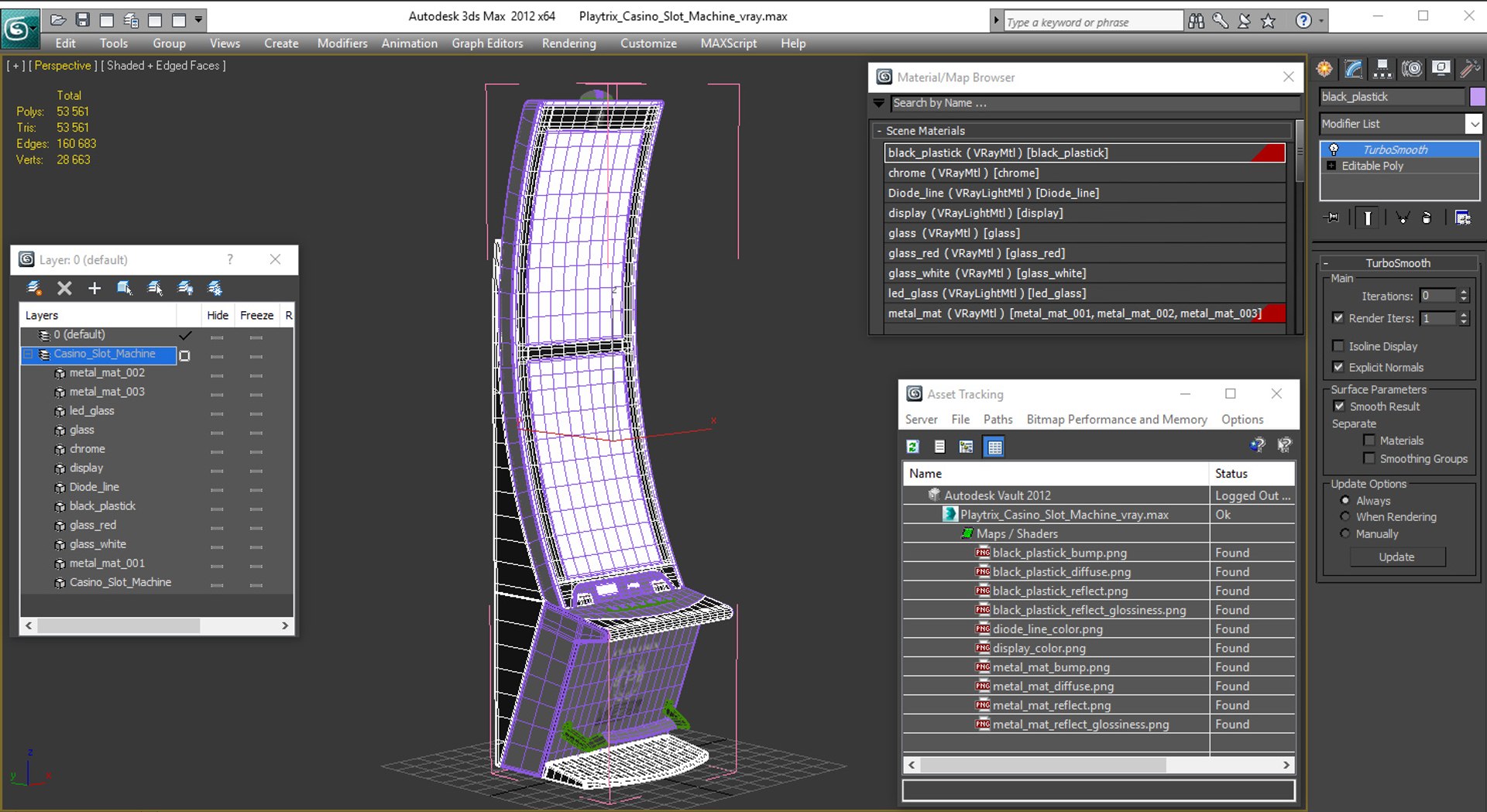Switch to the Hierarchy command panel
The image size is (1487, 812).
pos(1382,69)
